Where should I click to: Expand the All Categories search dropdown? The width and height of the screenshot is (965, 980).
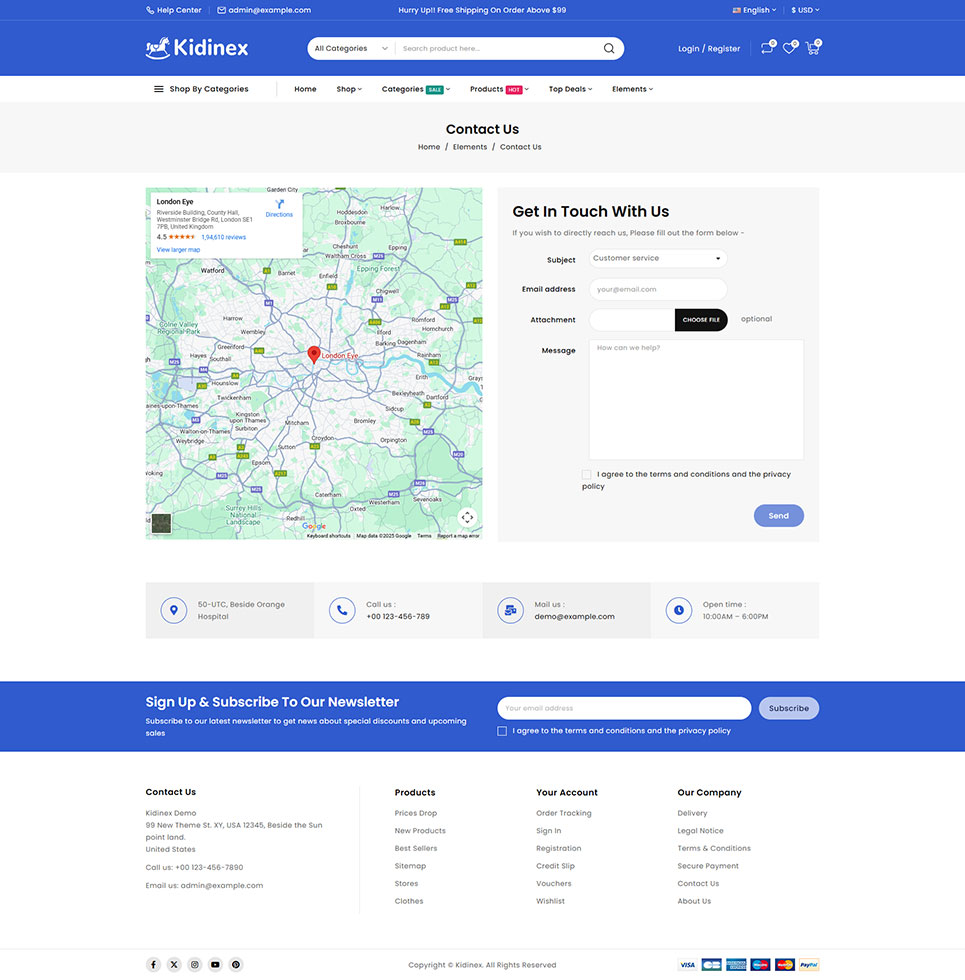[351, 48]
